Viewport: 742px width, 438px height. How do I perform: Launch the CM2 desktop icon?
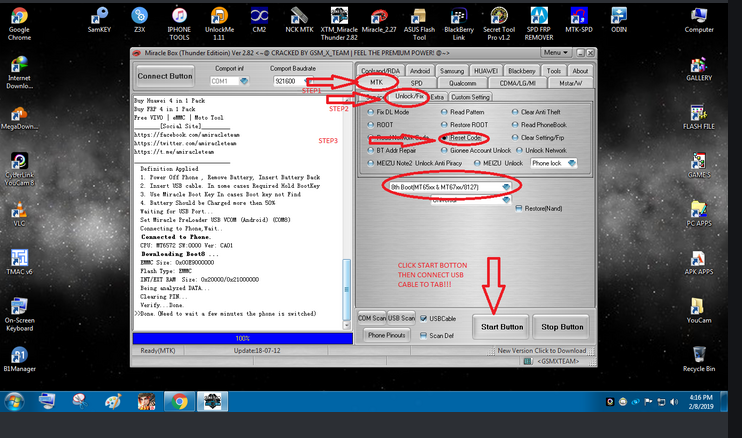click(x=259, y=20)
